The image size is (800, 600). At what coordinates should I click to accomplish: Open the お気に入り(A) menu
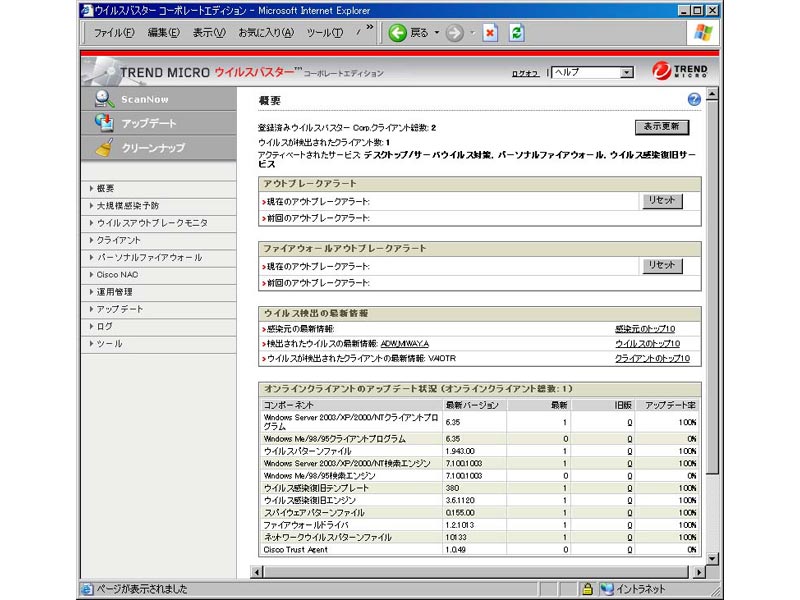click(x=266, y=33)
